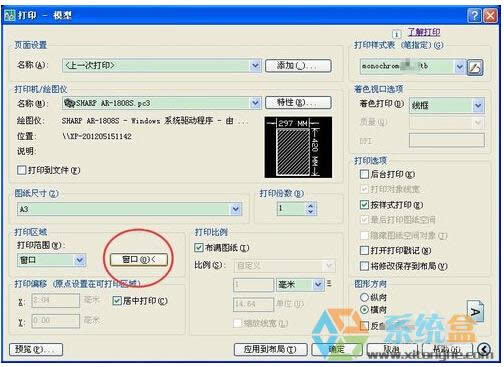Image resolution: width=504 pixels, height=367 pixels.
Task: Enable the 后台打印 option
Action: [364, 174]
